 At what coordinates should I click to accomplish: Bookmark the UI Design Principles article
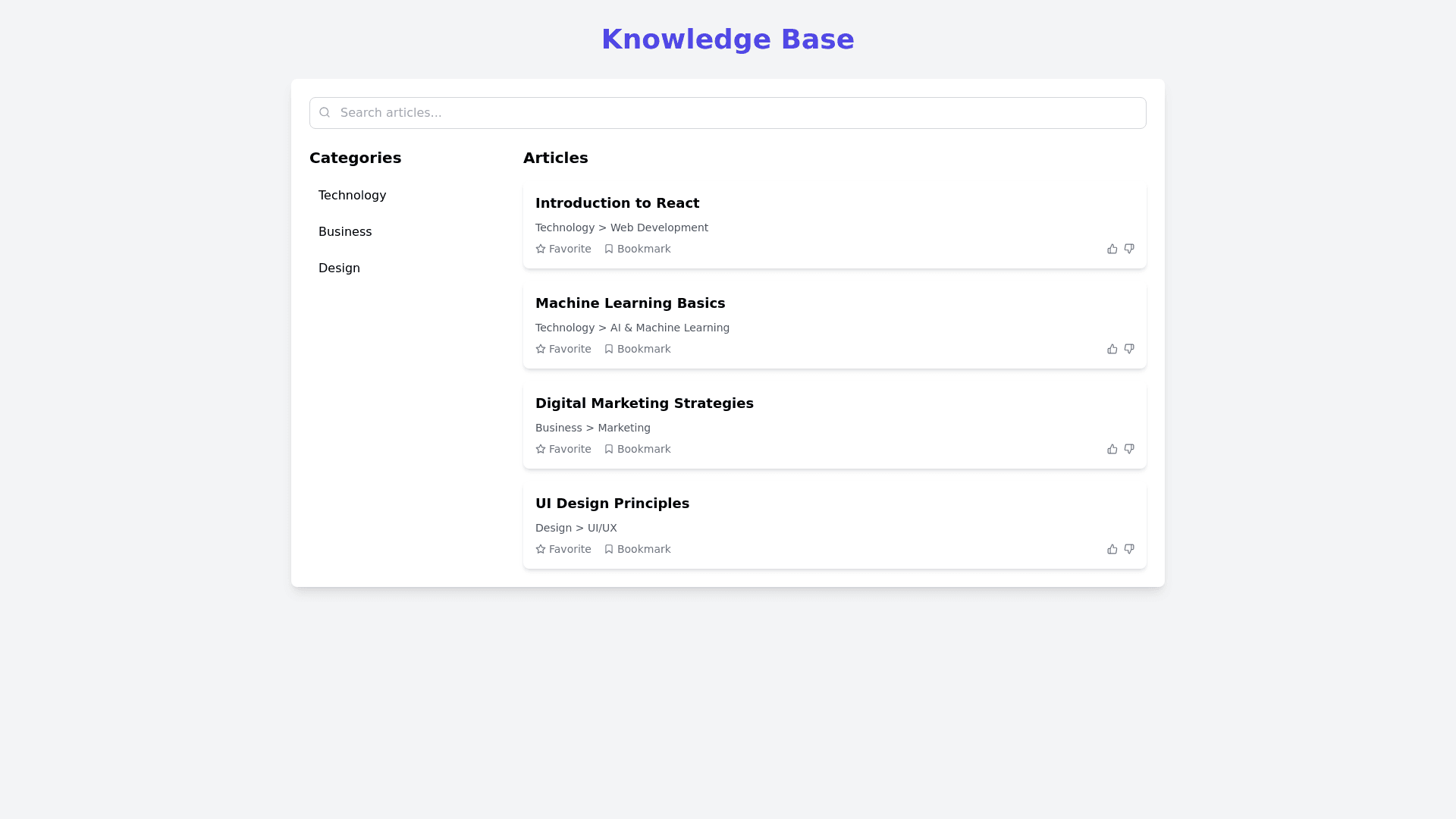tap(637, 549)
